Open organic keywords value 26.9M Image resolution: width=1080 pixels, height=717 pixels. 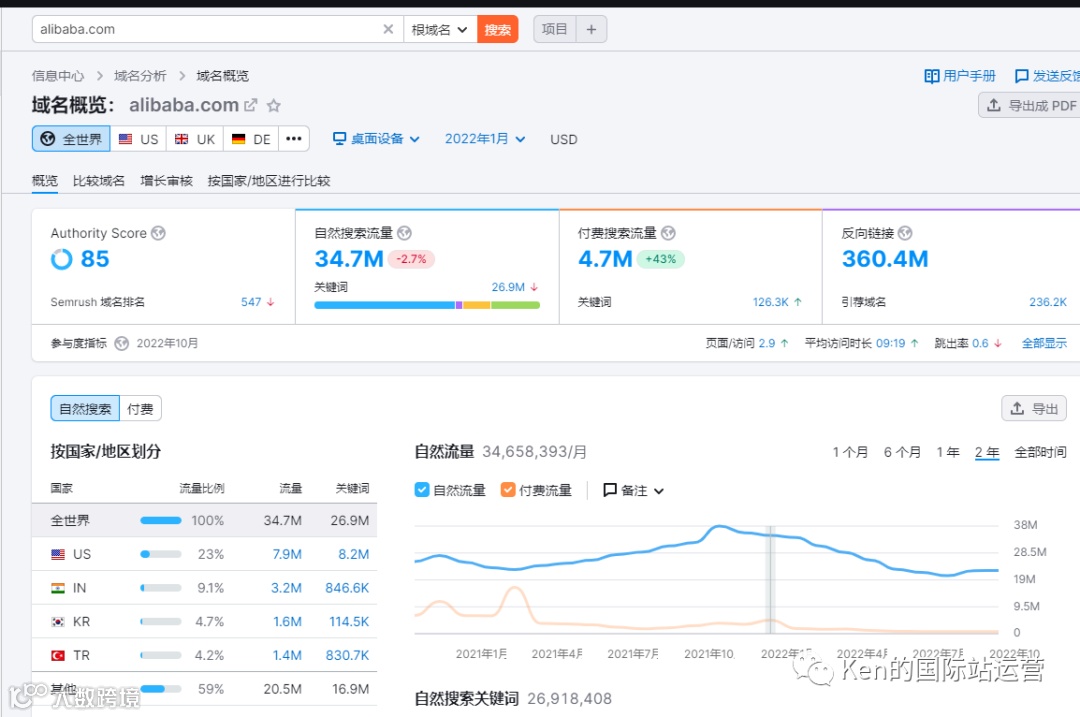508,287
